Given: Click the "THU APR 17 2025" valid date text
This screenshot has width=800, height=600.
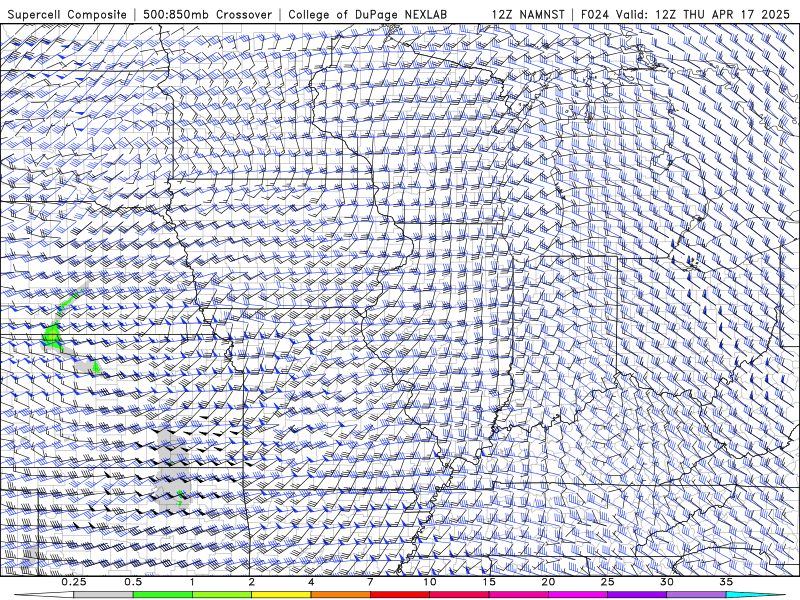Looking at the screenshot, I should tap(736, 15).
